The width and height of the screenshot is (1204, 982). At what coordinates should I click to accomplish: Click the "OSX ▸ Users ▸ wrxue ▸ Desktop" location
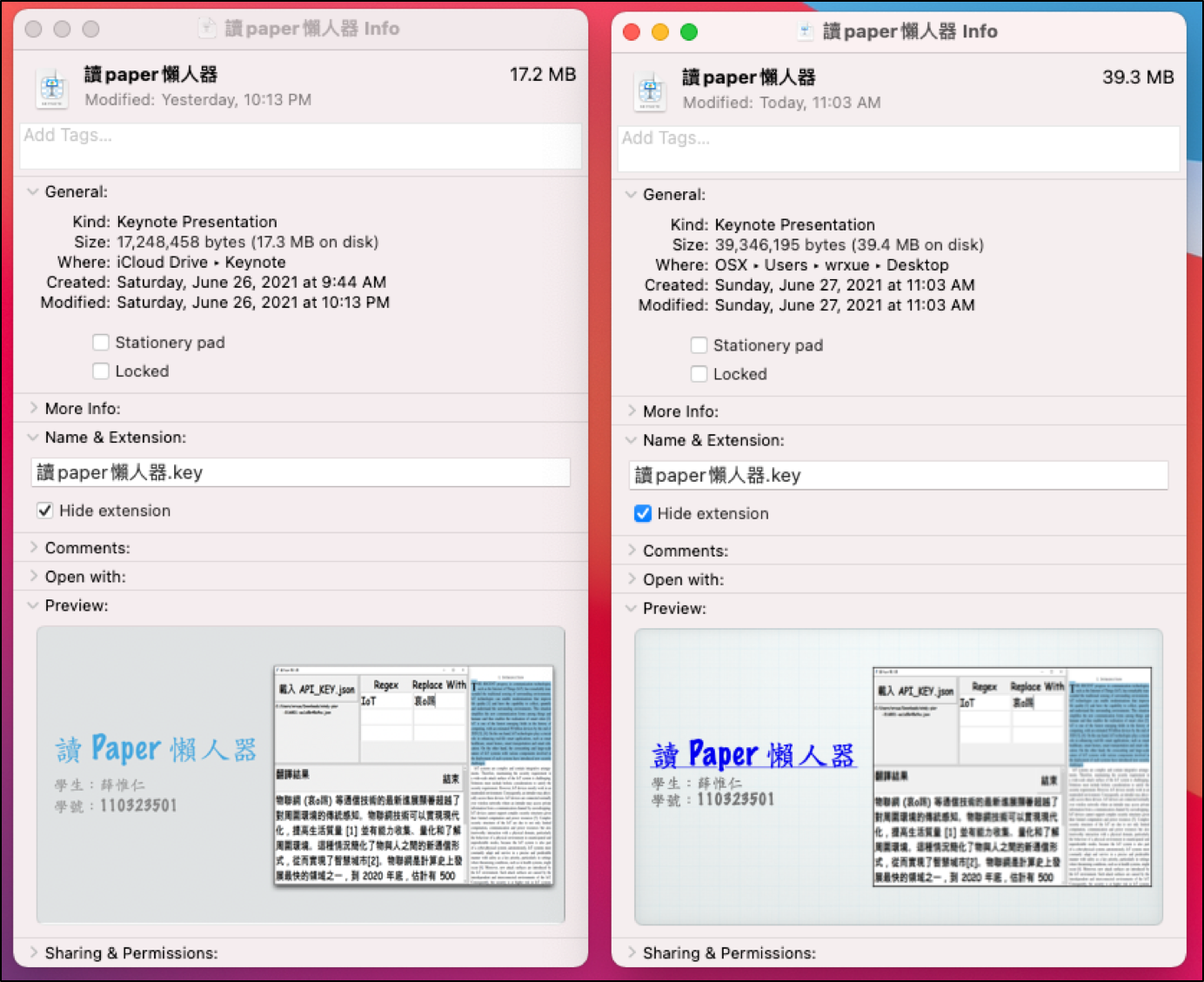pyautogui.click(x=832, y=265)
